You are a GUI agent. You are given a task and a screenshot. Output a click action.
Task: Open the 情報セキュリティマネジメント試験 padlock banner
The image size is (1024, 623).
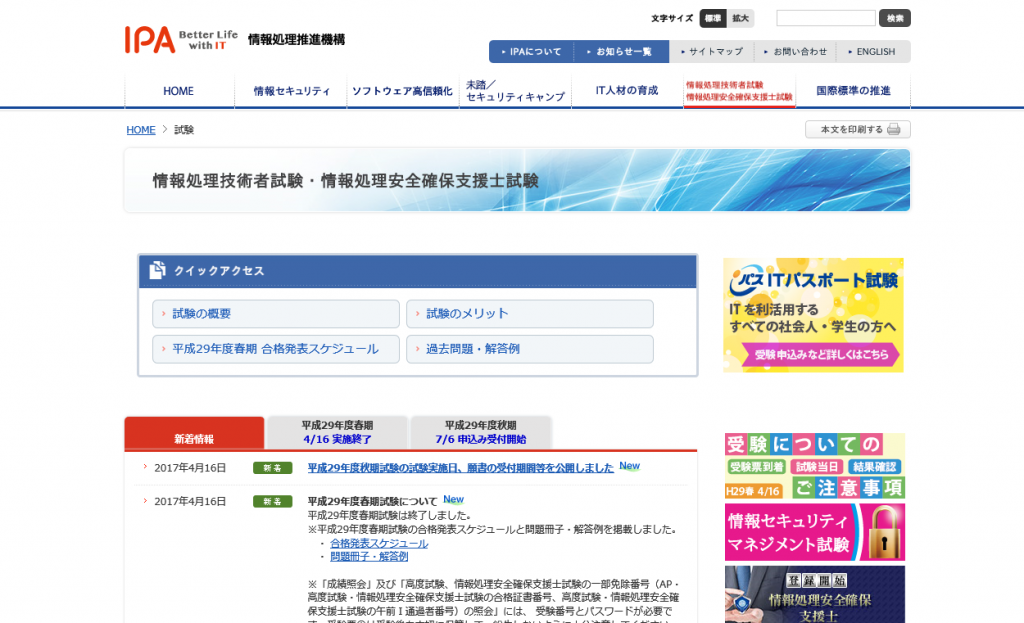[x=814, y=532]
